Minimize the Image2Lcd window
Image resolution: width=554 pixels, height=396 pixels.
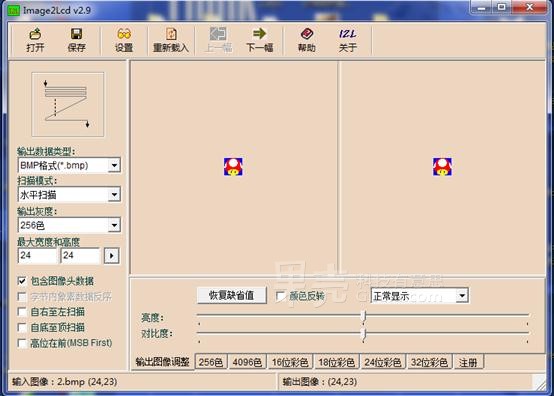(482, 7)
